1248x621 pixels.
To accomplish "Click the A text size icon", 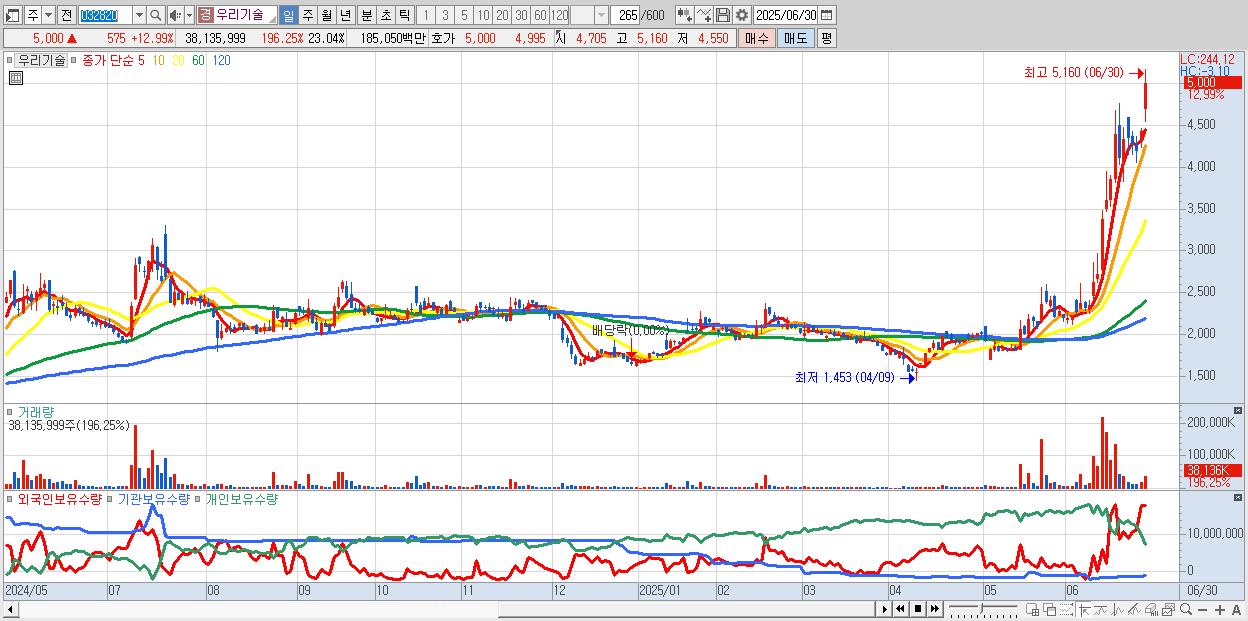I will 1236,609.
